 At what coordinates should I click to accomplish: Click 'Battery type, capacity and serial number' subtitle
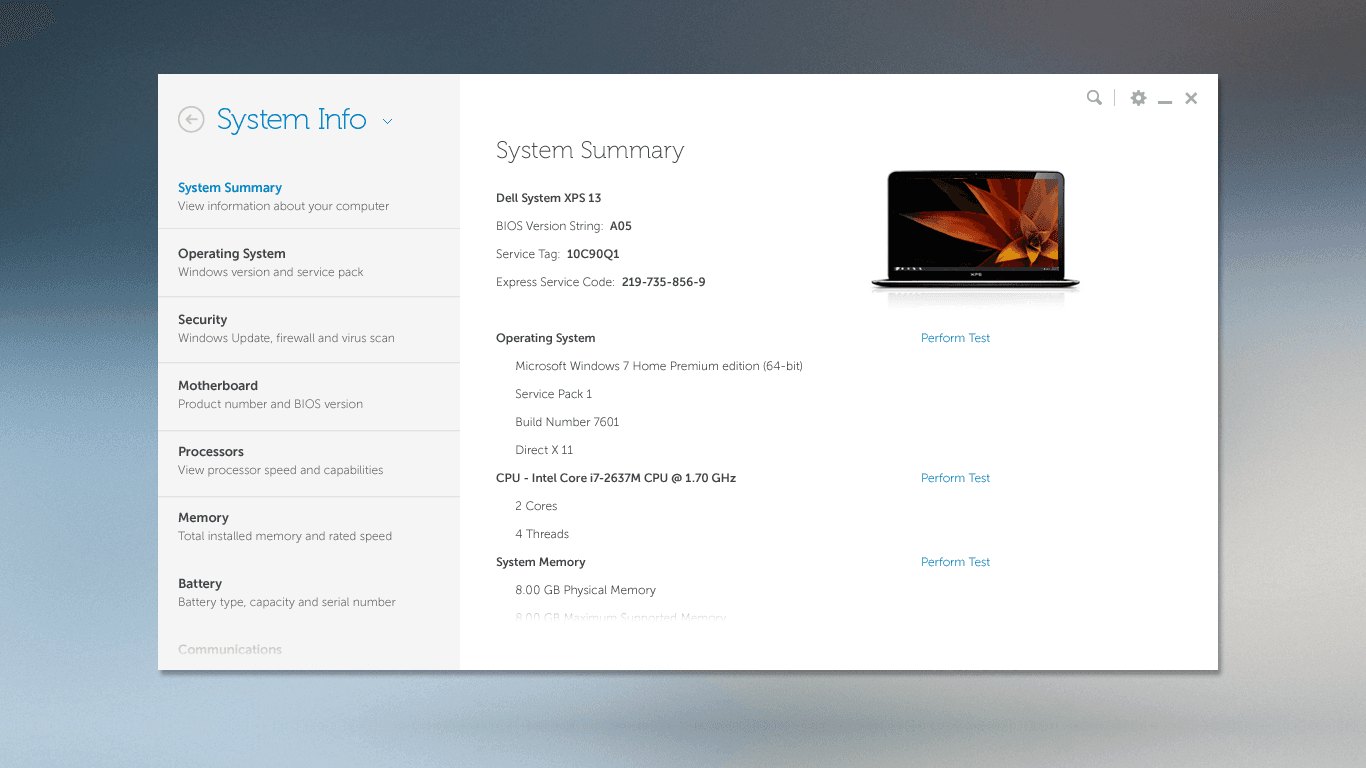287,602
